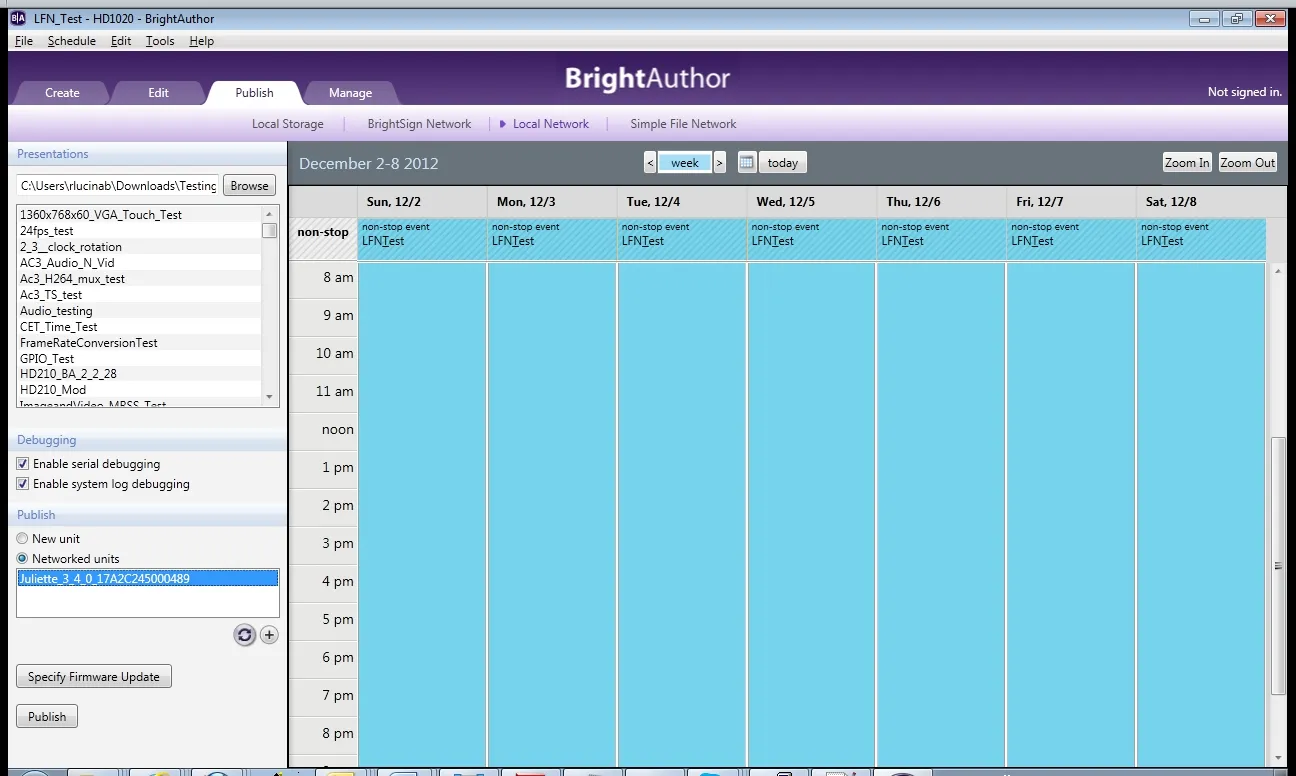Select the non-stop LFNTest event on Wed, 12/5
This screenshot has width=1296, height=776.
tap(811, 240)
